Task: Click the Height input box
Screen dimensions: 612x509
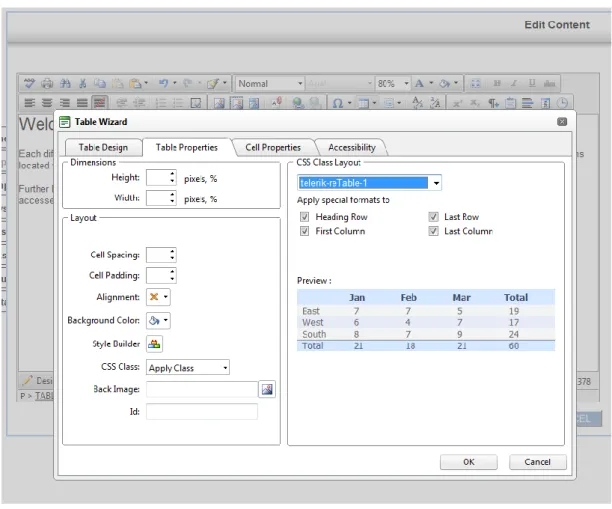Action: click(x=158, y=177)
